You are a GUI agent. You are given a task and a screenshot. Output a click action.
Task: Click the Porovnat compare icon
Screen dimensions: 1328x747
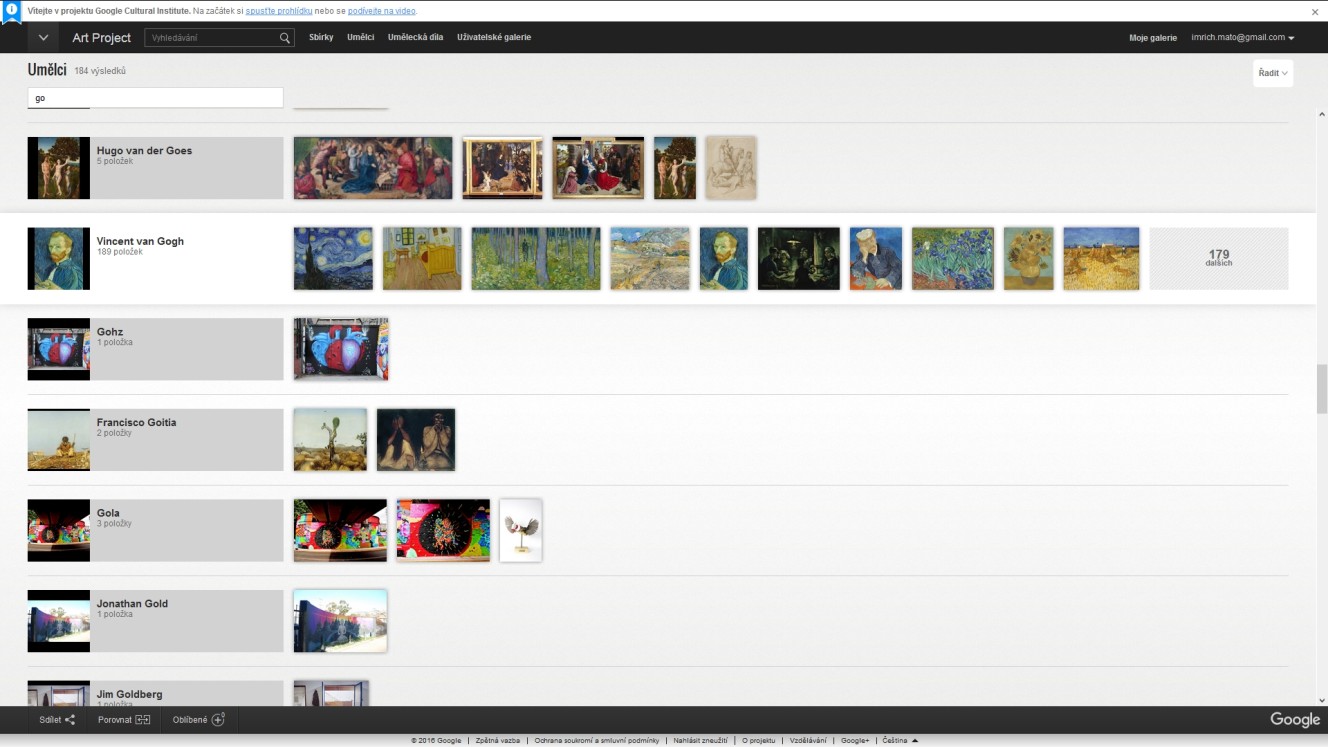(143, 720)
